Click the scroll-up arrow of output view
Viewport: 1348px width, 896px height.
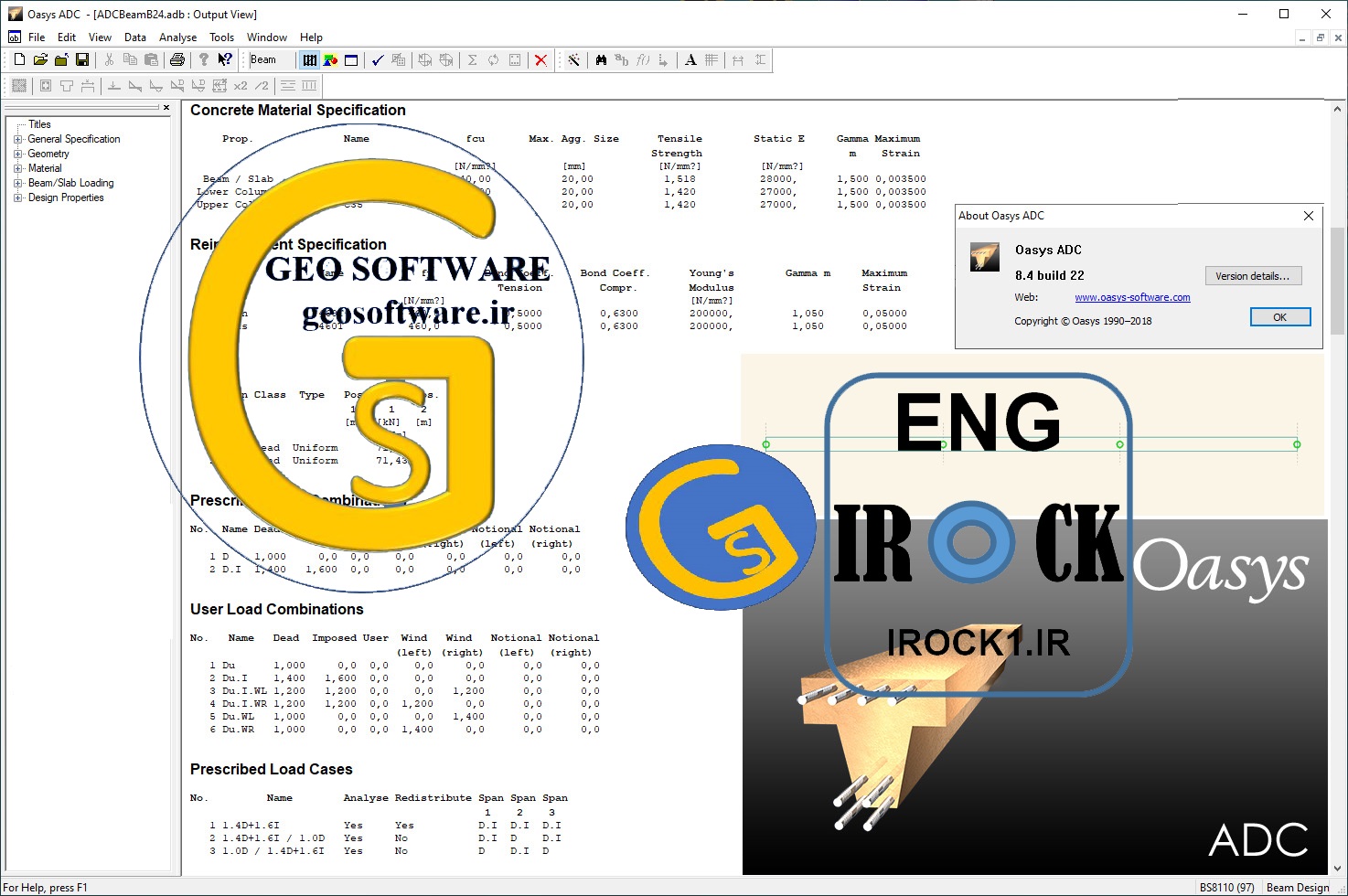[1339, 107]
